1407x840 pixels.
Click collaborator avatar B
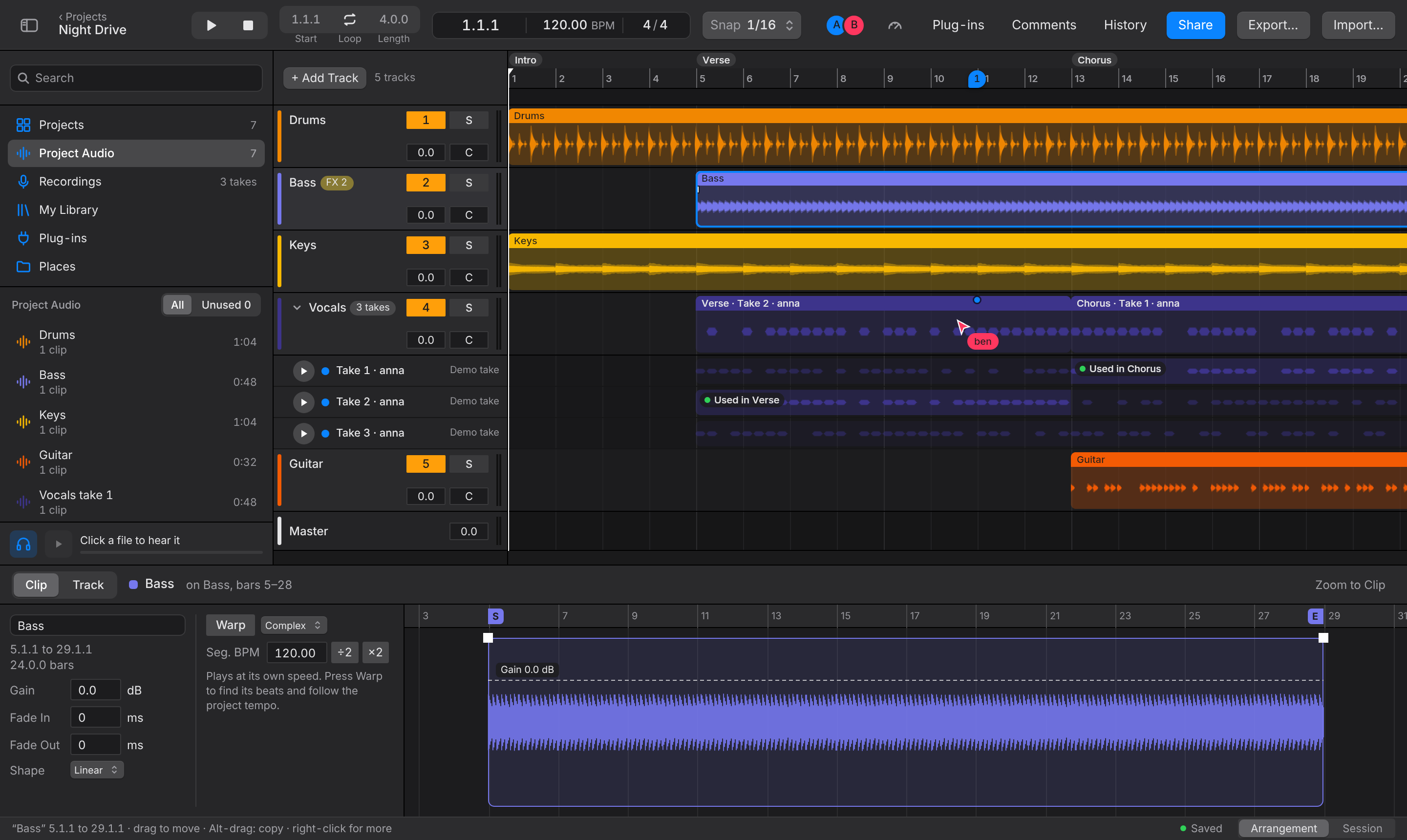(x=854, y=25)
